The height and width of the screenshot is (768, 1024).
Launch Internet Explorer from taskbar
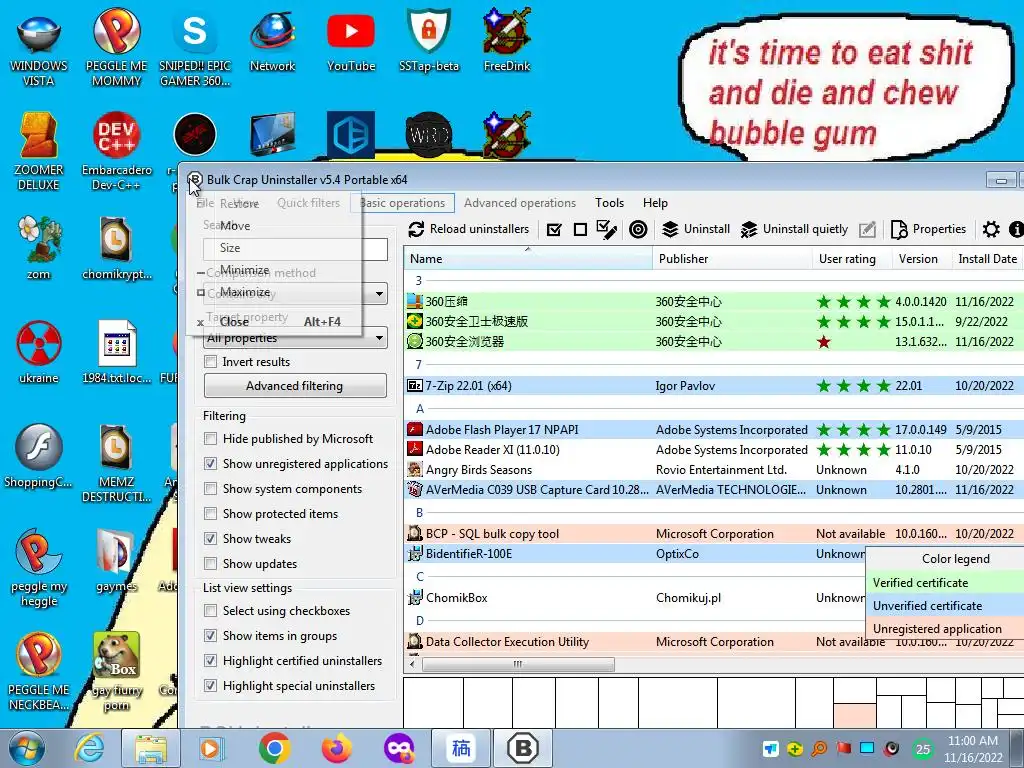[x=89, y=748]
